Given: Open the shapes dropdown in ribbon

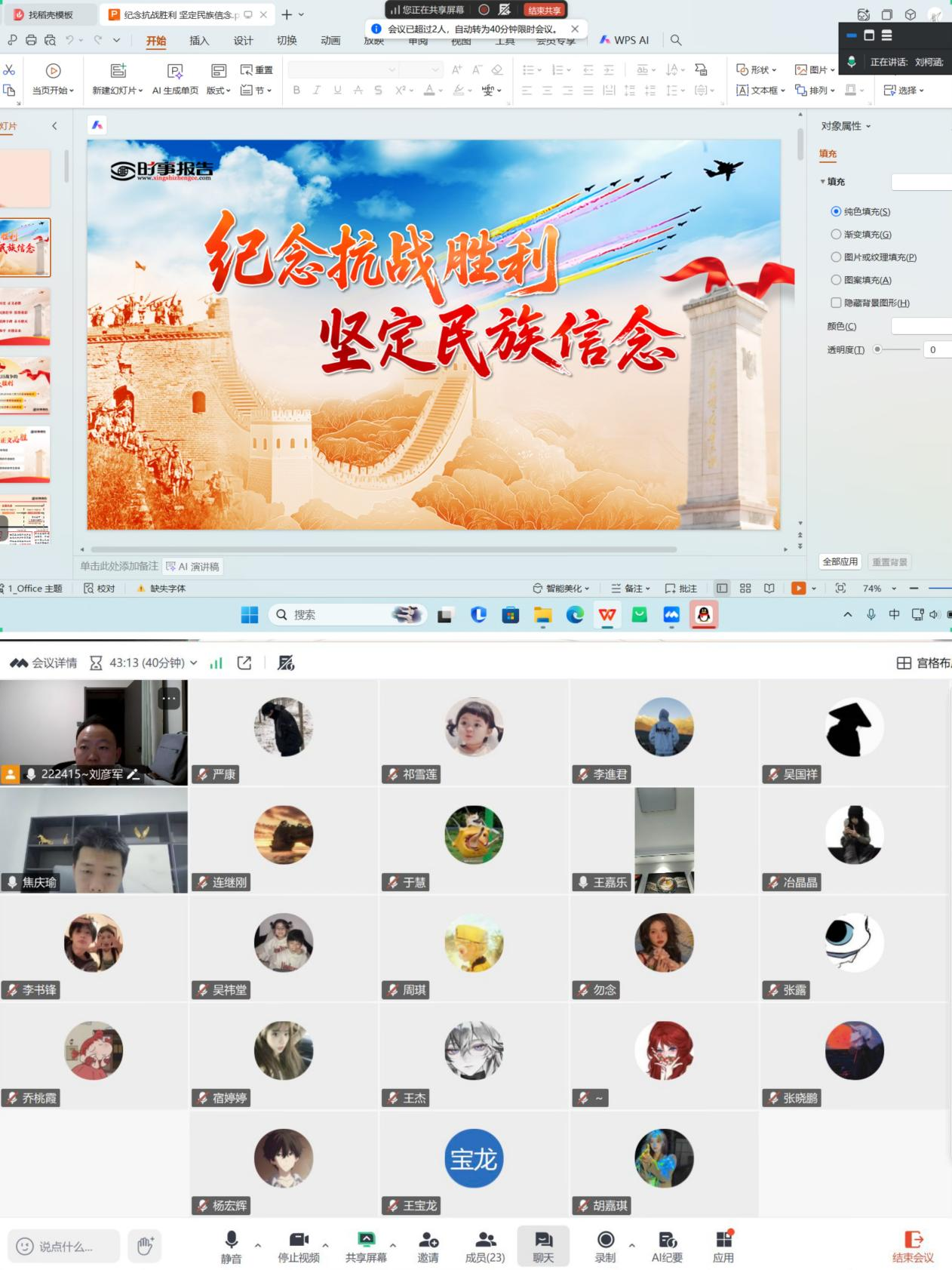Looking at the screenshot, I should click(x=756, y=69).
